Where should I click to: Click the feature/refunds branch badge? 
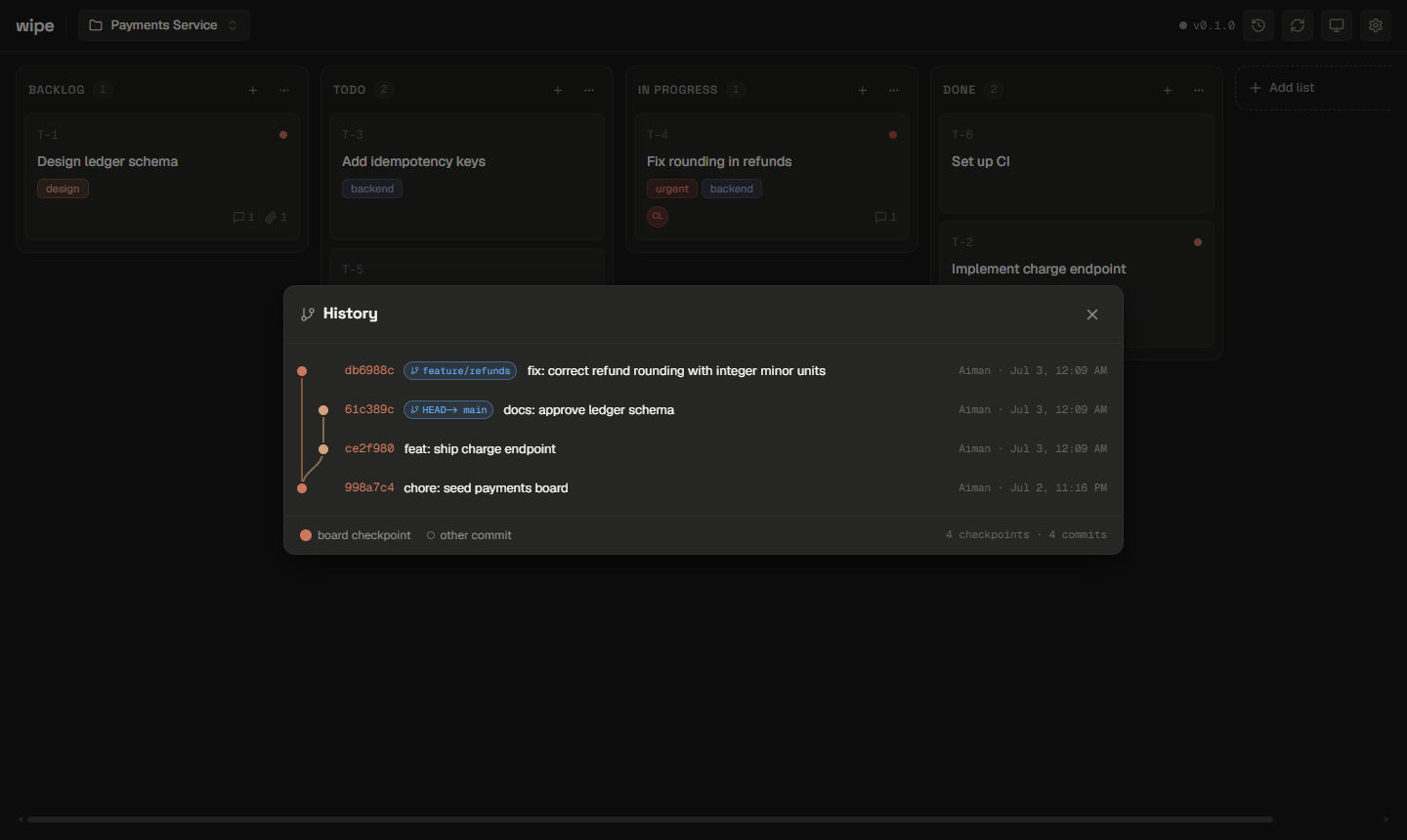[x=460, y=371]
